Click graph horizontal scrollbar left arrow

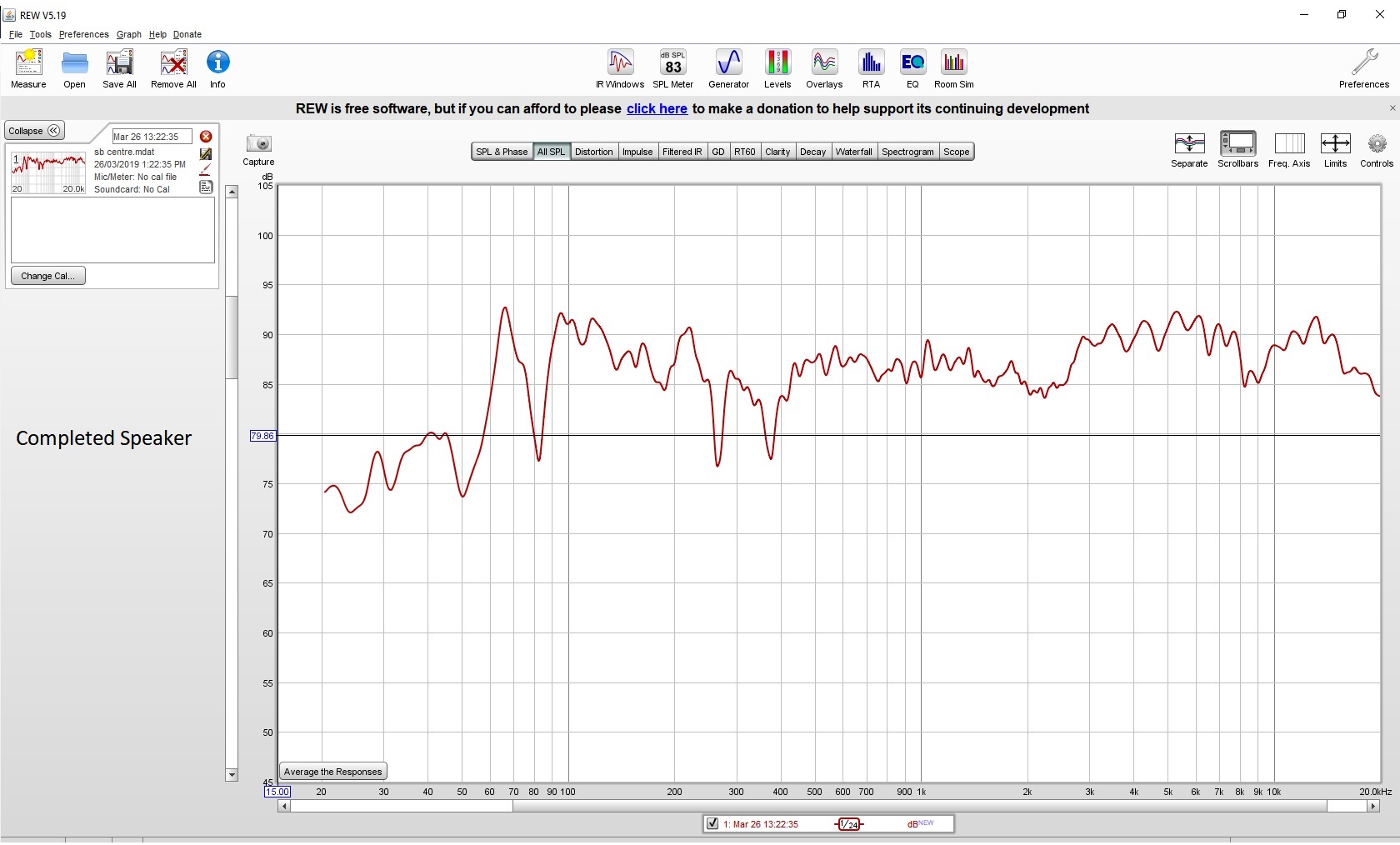(284, 806)
